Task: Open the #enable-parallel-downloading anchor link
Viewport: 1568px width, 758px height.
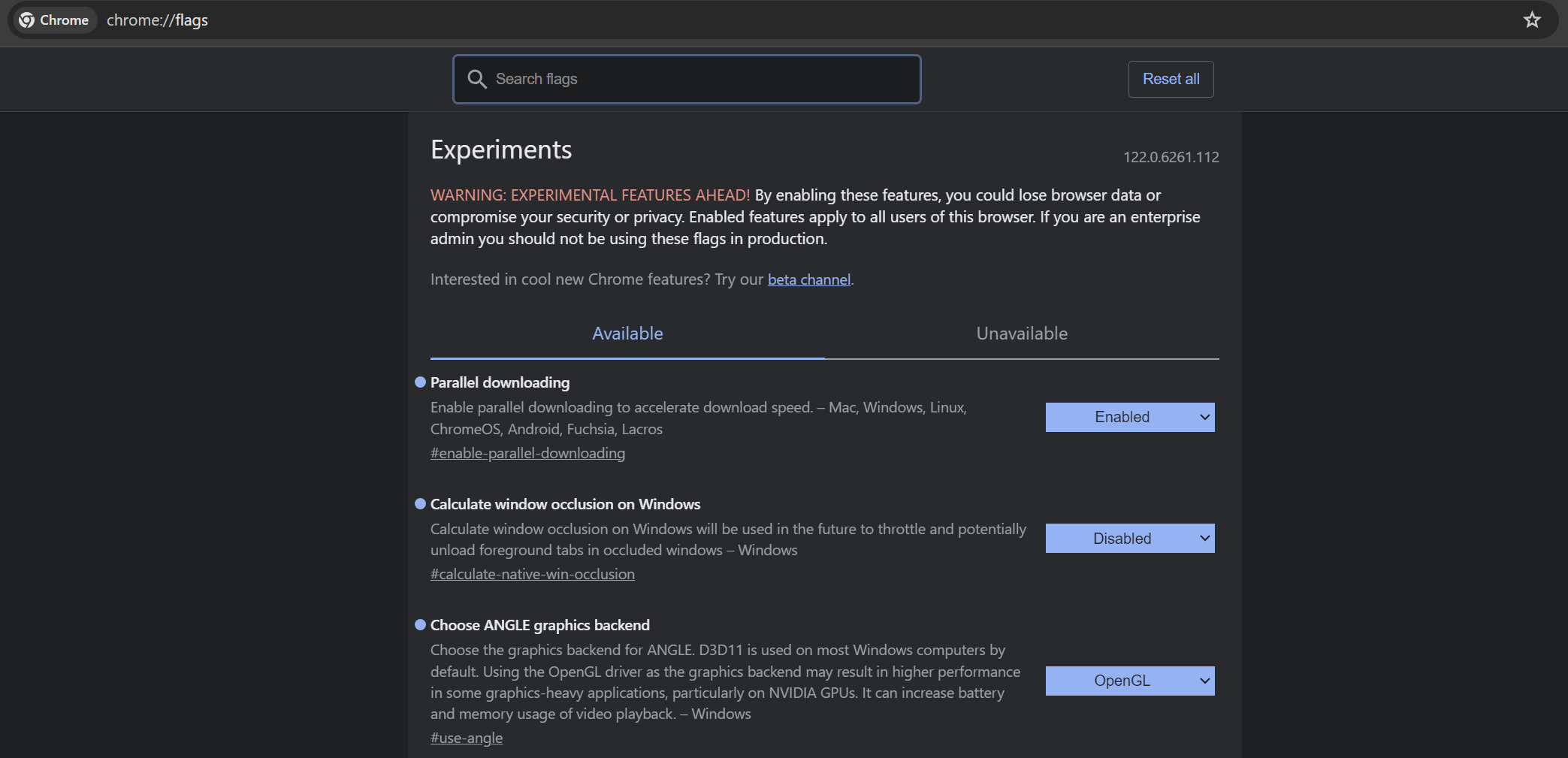Action: point(527,453)
